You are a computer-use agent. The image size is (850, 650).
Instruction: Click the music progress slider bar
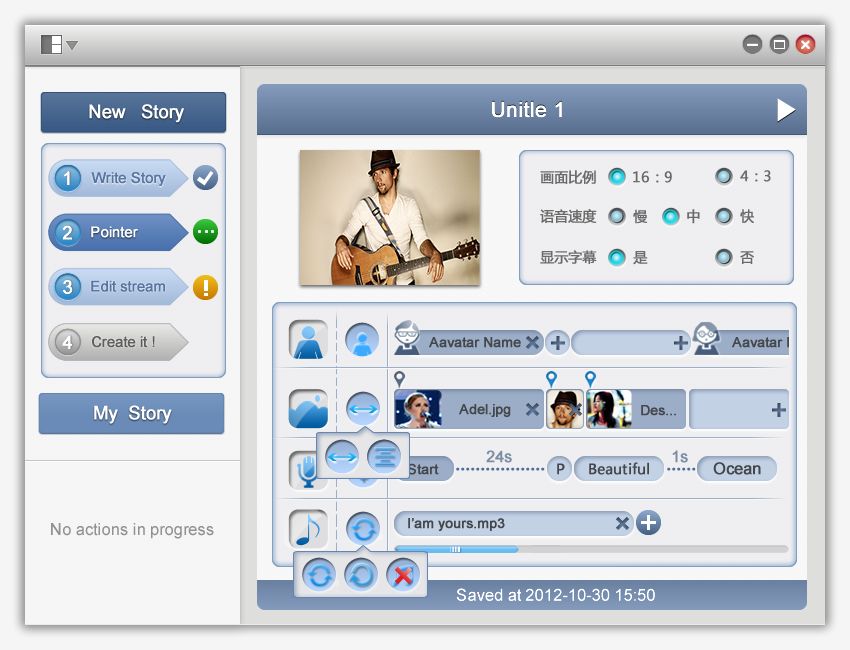point(591,549)
